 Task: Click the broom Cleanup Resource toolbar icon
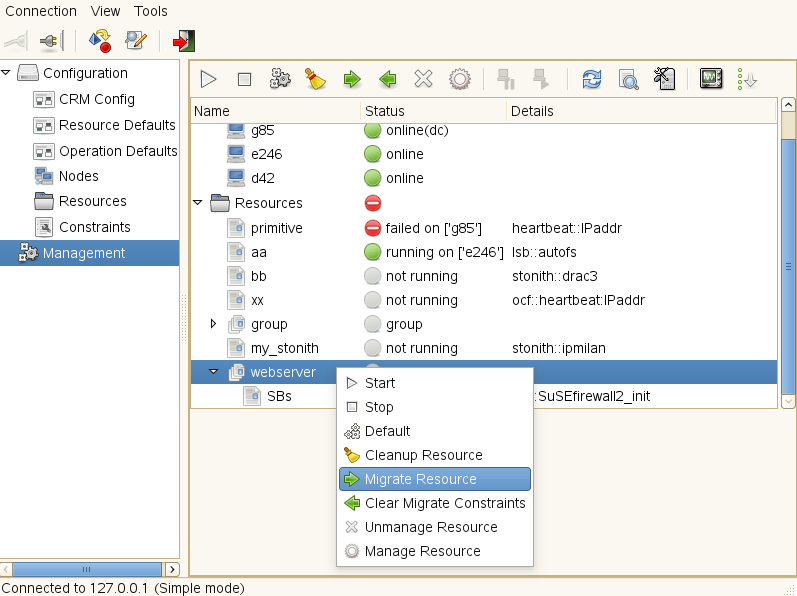[x=316, y=79]
